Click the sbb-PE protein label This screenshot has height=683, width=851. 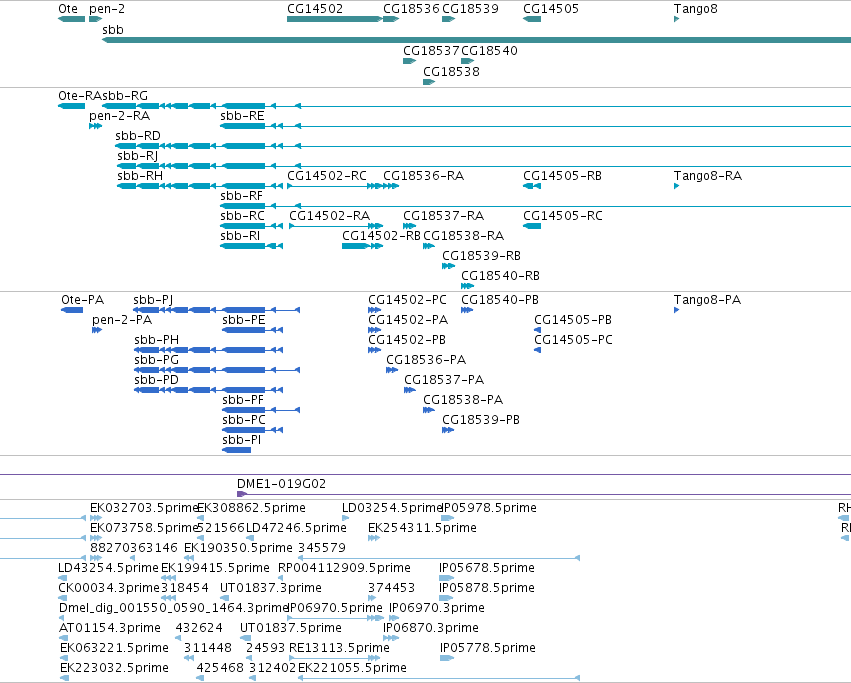pos(244,320)
